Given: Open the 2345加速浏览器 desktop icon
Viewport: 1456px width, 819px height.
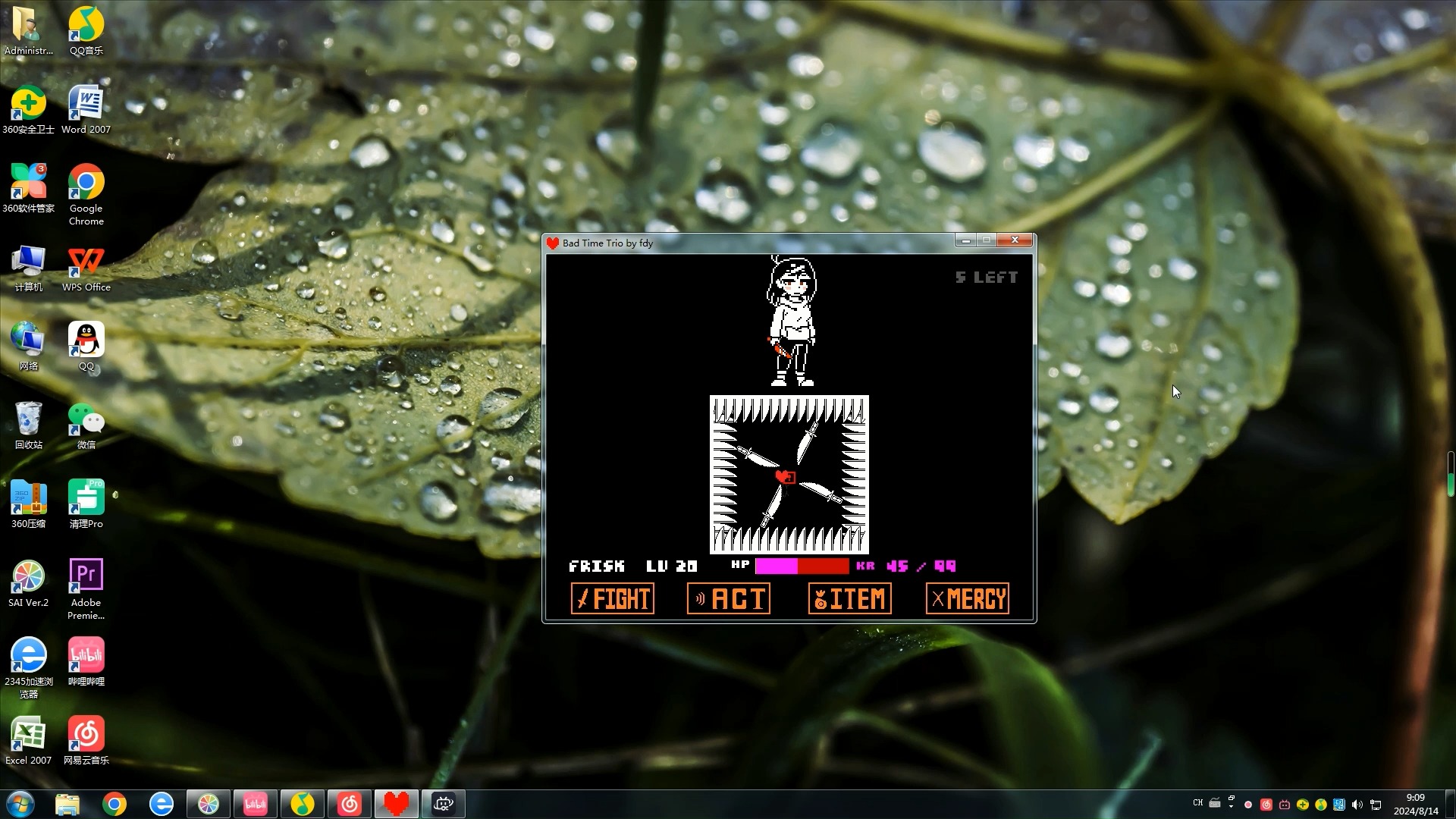Looking at the screenshot, I should coord(29,668).
